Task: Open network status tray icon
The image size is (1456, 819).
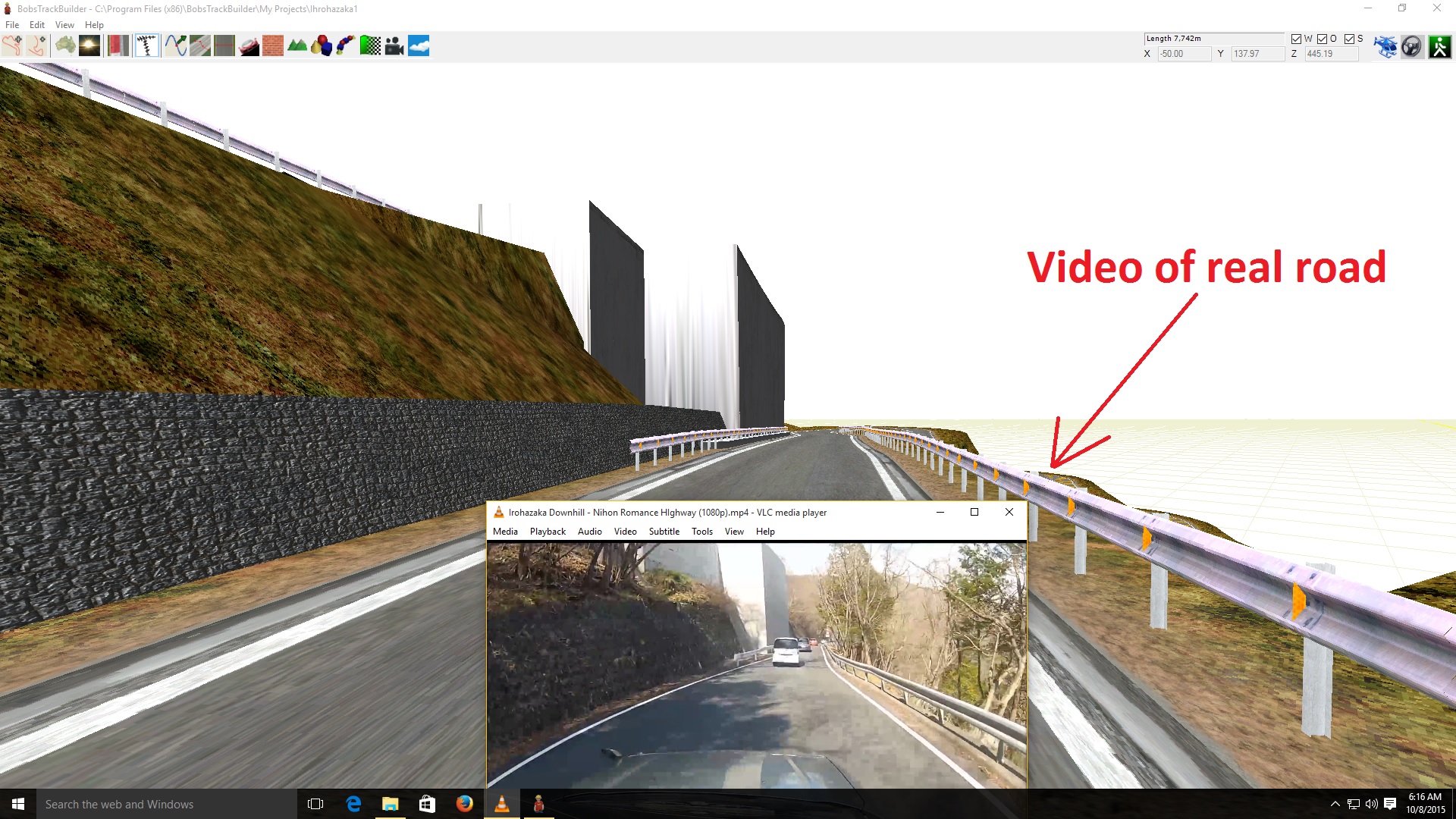Action: [x=1354, y=804]
